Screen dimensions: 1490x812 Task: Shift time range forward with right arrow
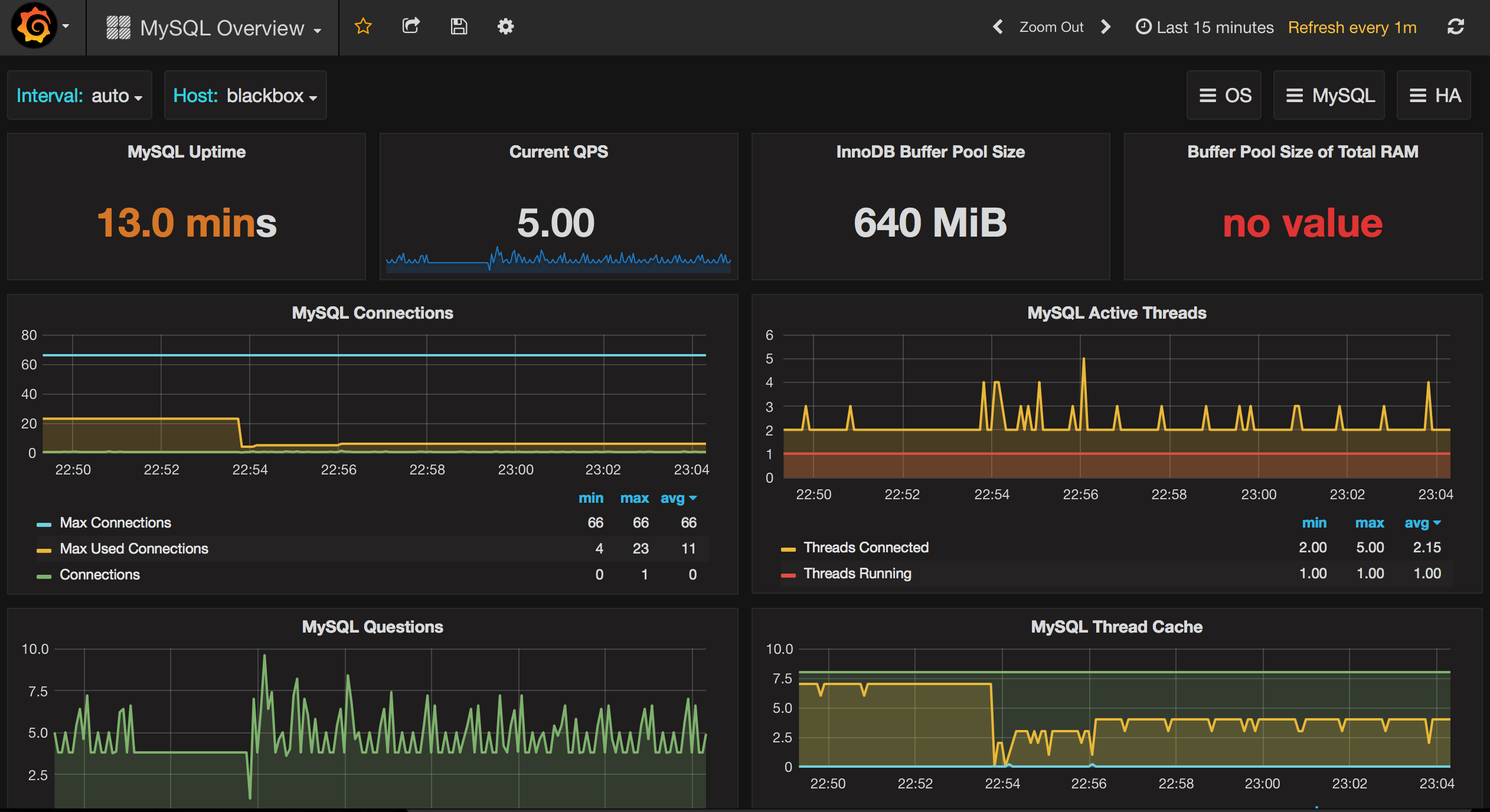pyautogui.click(x=1106, y=27)
